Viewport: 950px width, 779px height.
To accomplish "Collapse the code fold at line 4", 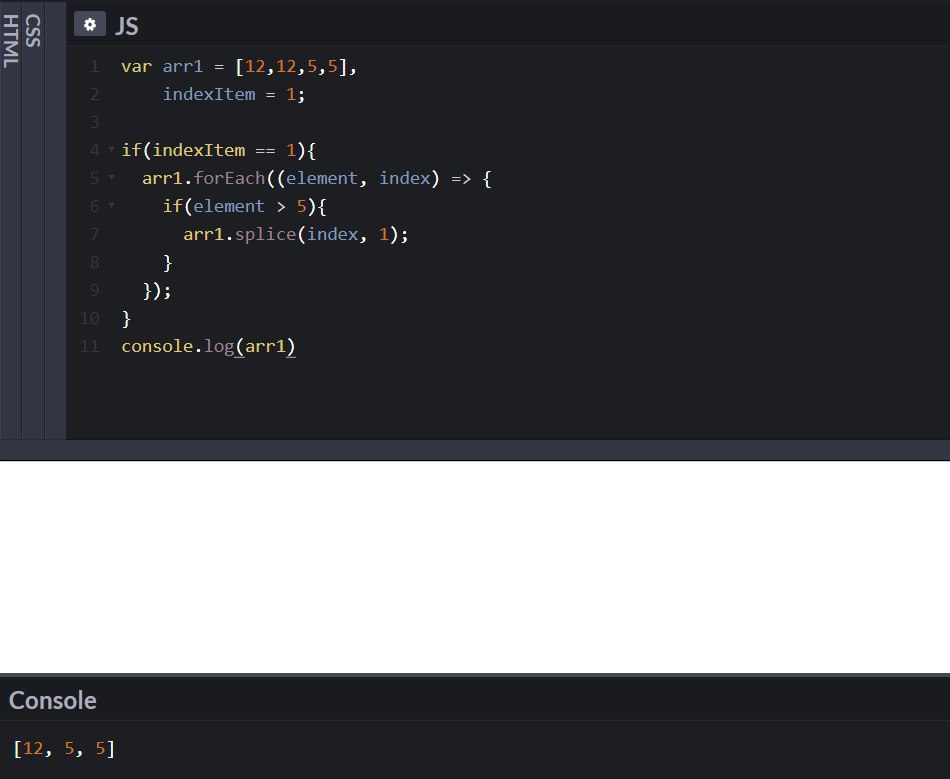I will pyautogui.click(x=111, y=149).
